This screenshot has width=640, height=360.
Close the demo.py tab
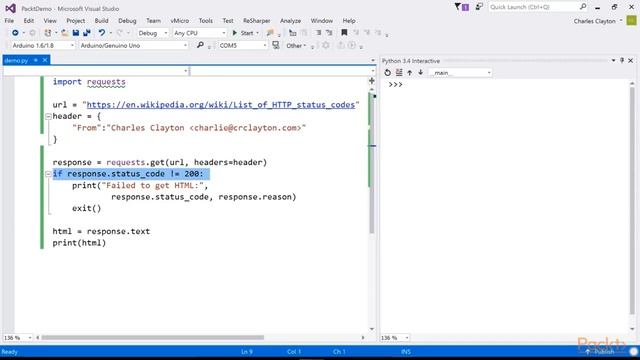point(45,60)
